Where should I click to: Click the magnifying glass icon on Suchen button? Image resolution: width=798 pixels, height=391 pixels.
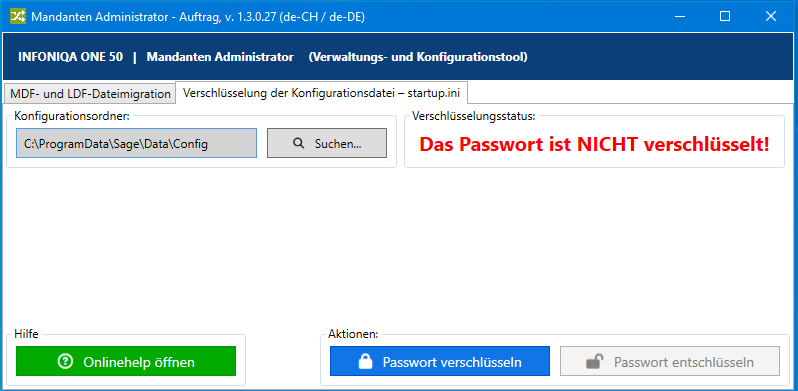[x=299, y=144]
